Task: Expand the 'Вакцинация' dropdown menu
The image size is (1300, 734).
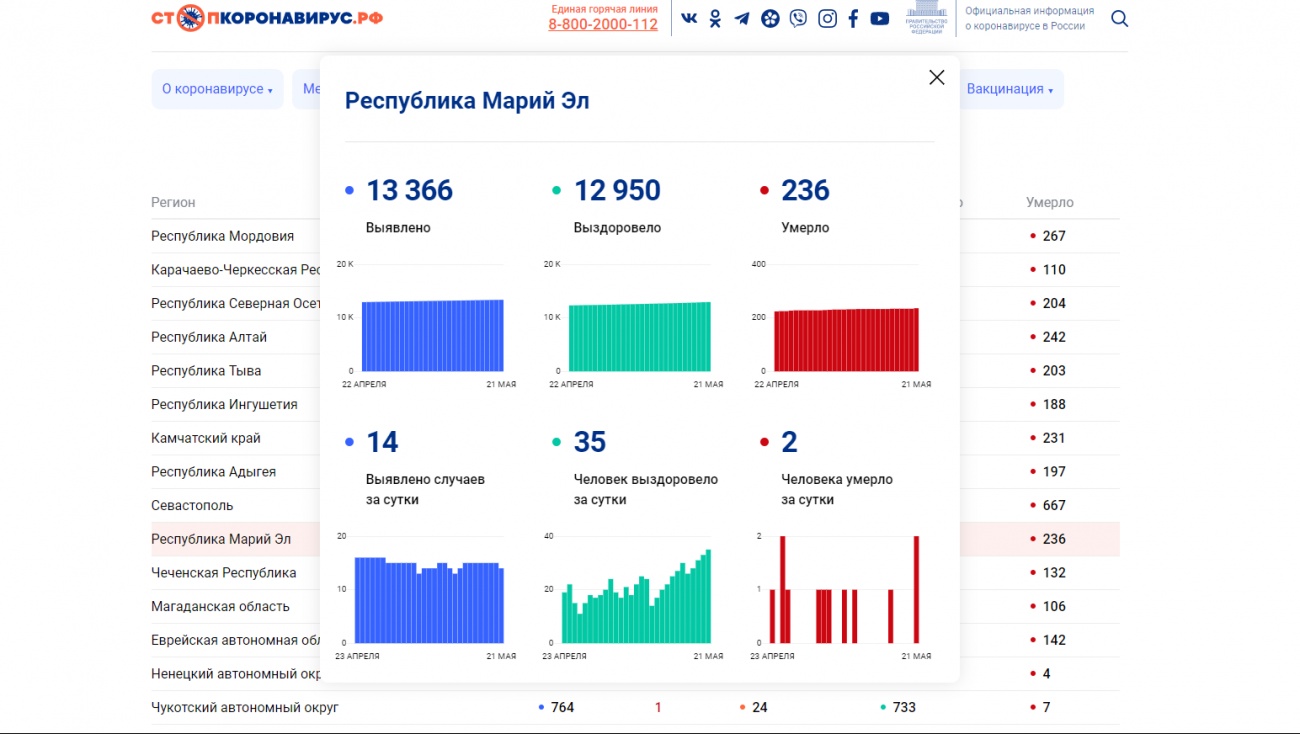Action: (x=1010, y=89)
